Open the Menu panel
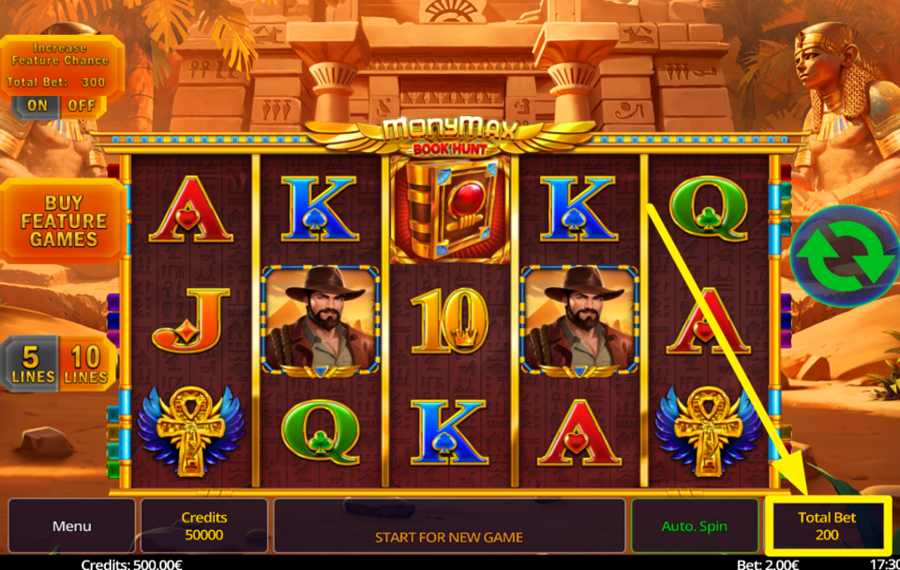The height and width of the screenshot is (570, 900). pyautogui.click(x=72, y=526)
